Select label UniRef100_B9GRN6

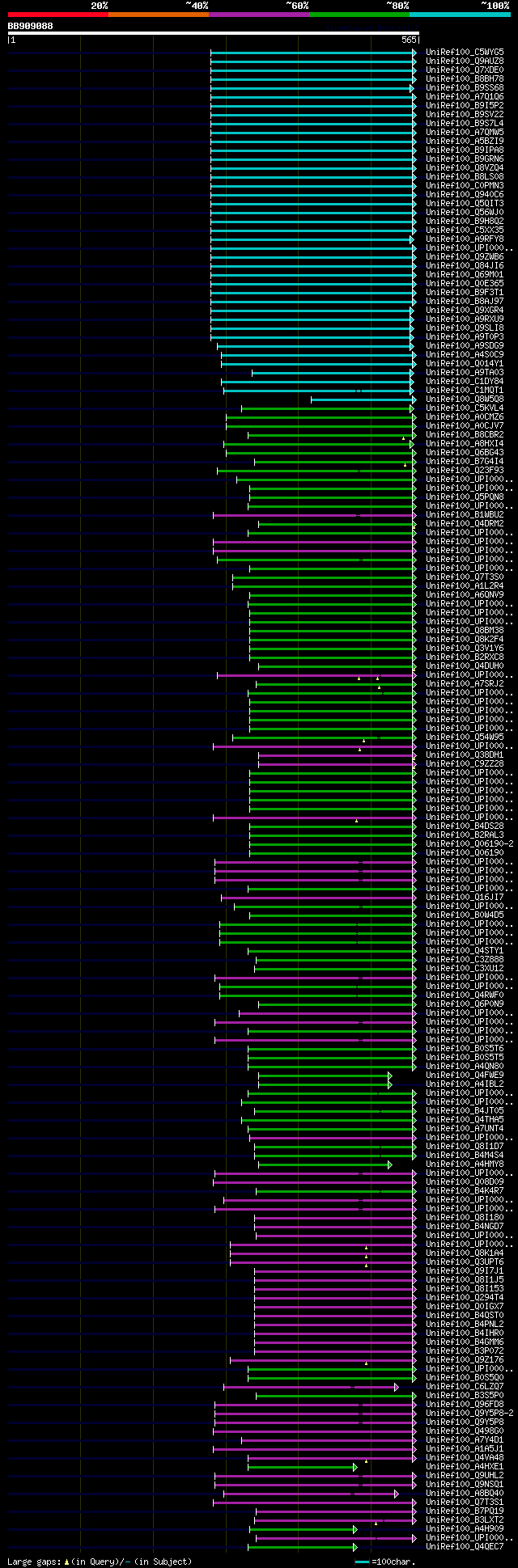coord(465,158)
